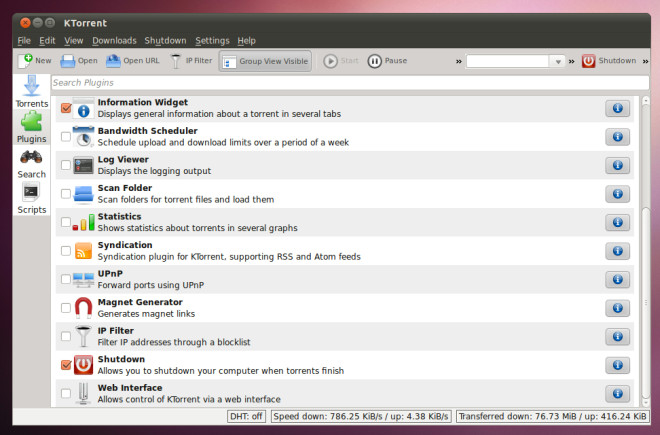Show info about Magnet Generator plugin

[x=617, y=308]
